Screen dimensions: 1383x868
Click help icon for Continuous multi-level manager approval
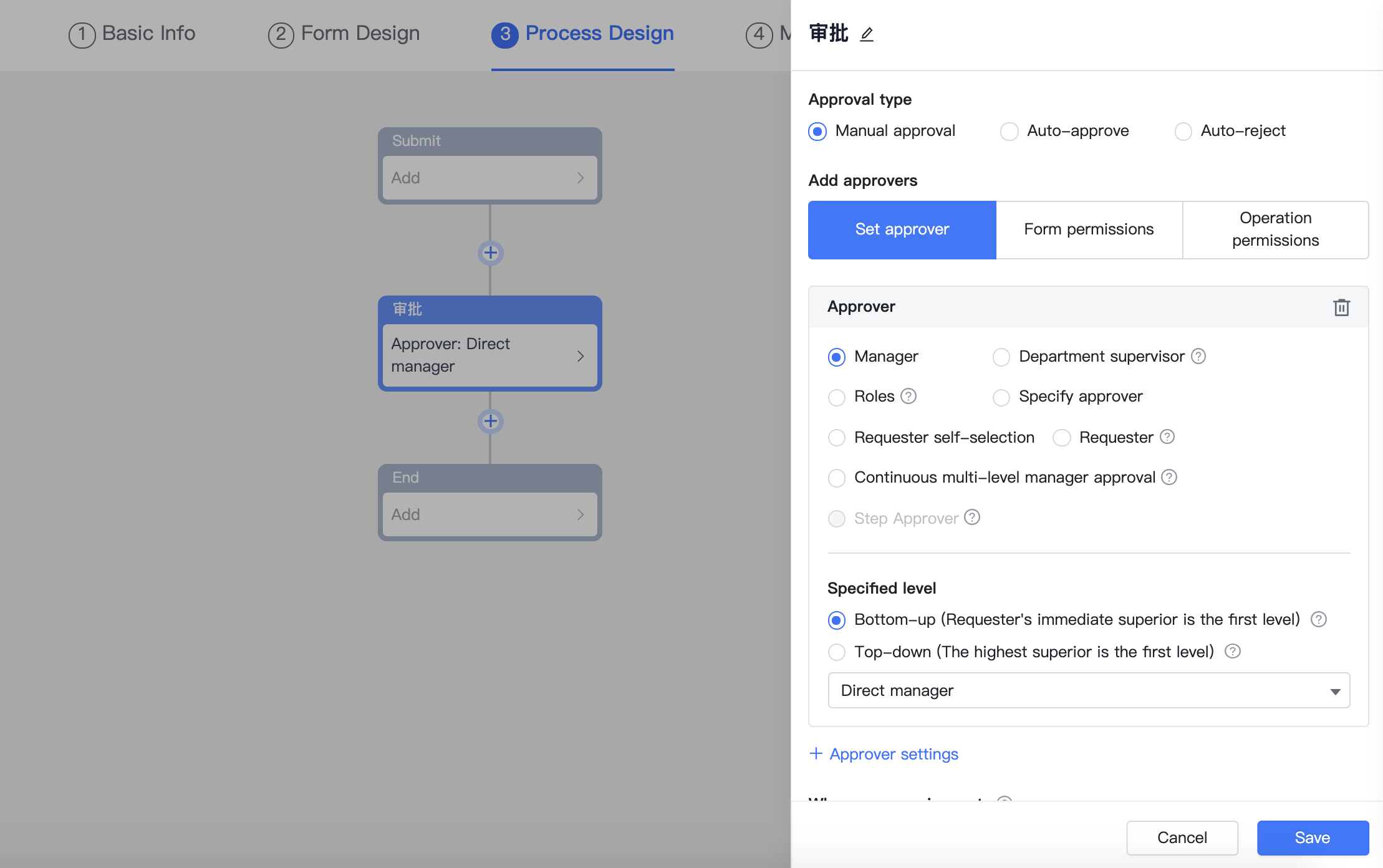click(x=1169, y=477)
